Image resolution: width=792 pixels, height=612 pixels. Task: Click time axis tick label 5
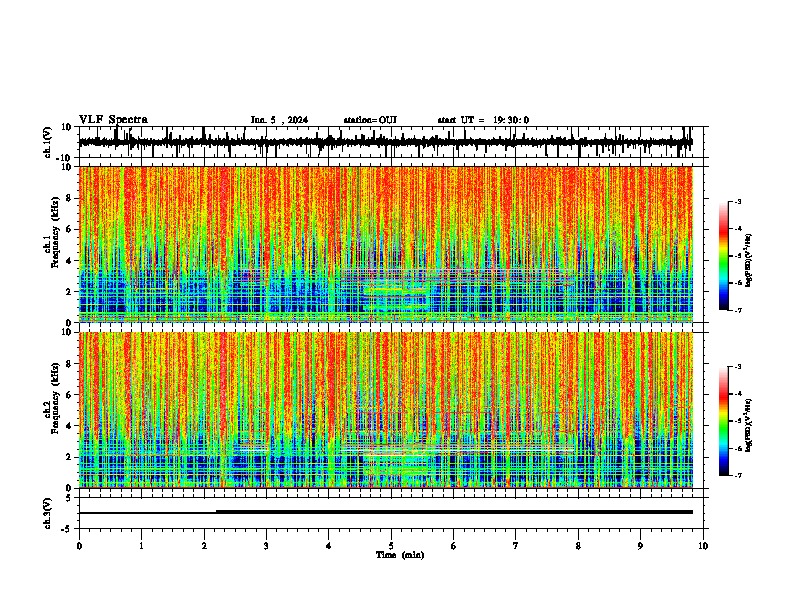pos(391,546)
